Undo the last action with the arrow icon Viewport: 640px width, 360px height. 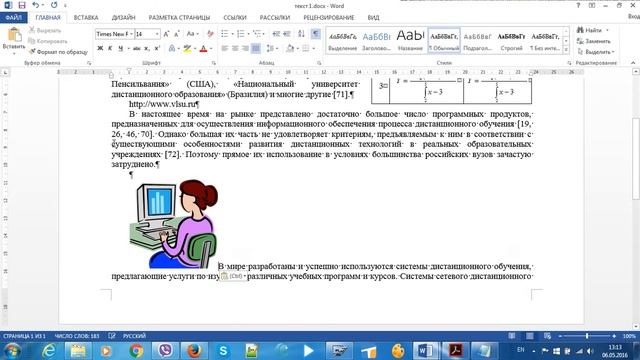point(36,5)
